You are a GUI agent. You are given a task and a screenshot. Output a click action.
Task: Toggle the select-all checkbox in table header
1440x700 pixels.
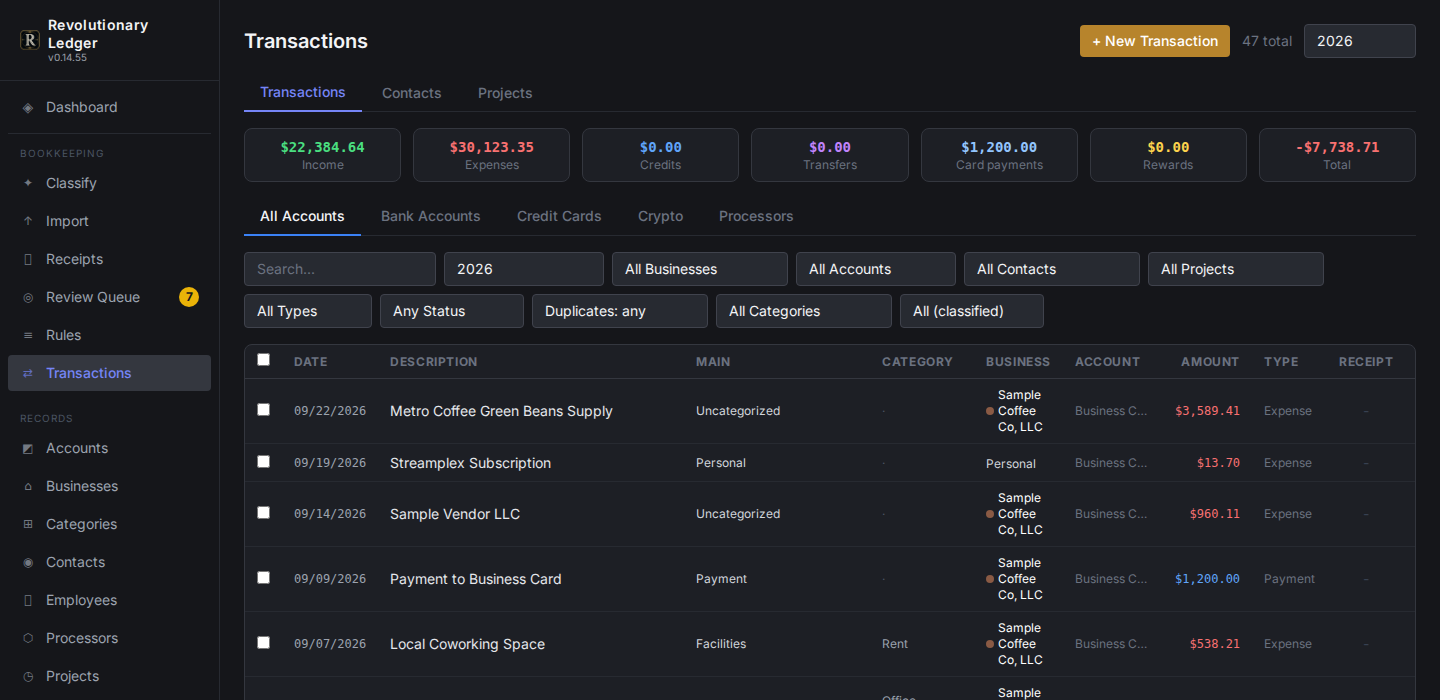click(x=263, y=360)
